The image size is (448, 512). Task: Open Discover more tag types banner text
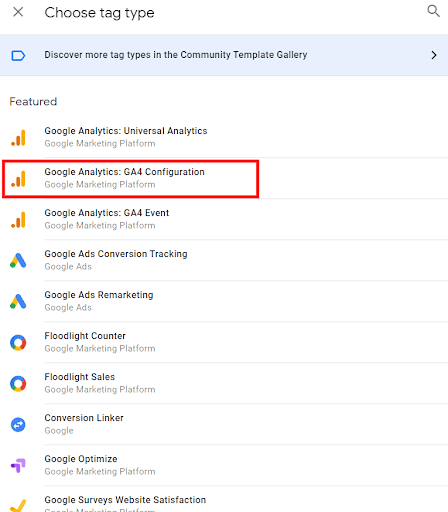[176, 55]
